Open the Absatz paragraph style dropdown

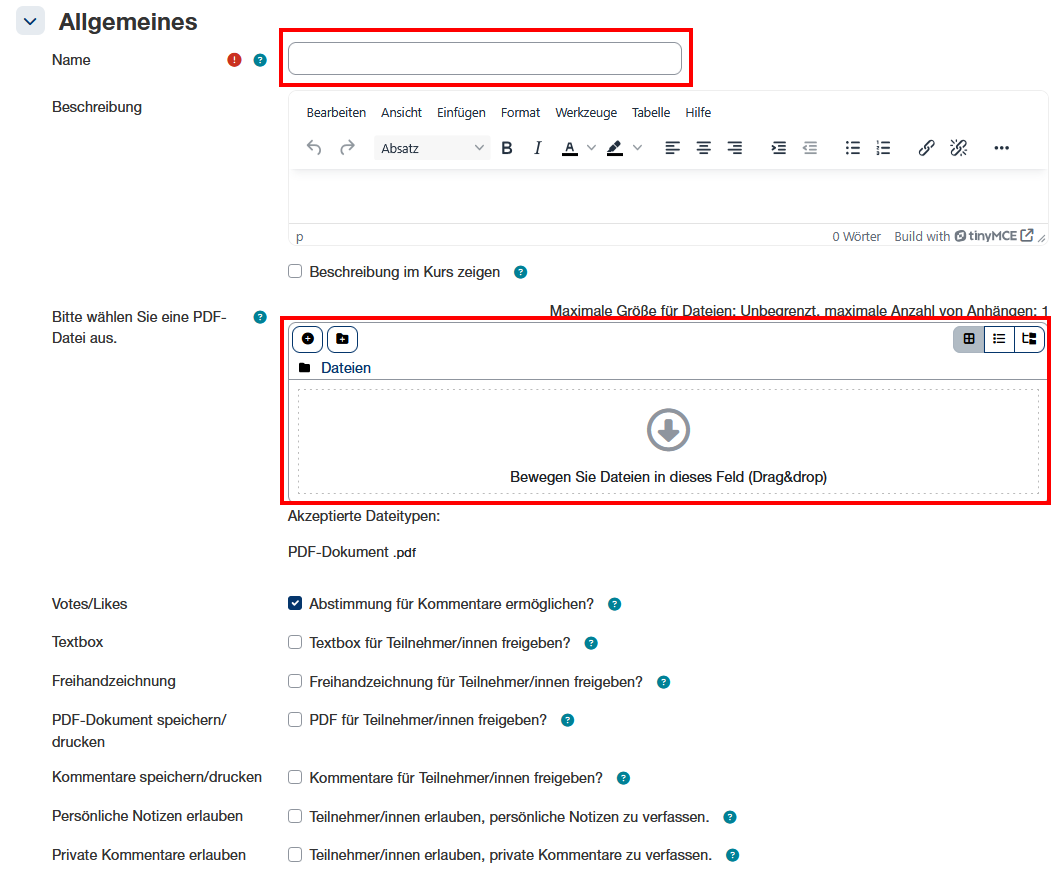point(432,148)
